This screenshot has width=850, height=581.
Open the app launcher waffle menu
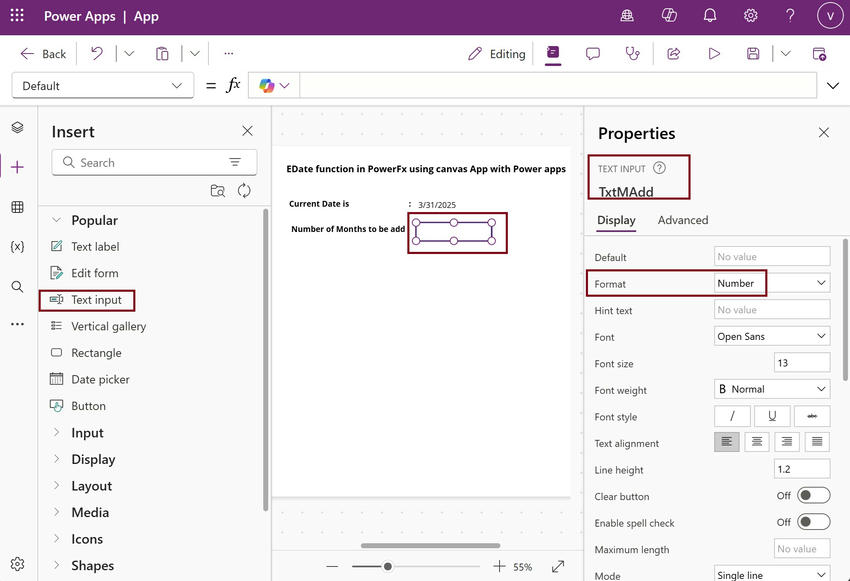pos(17,16)
